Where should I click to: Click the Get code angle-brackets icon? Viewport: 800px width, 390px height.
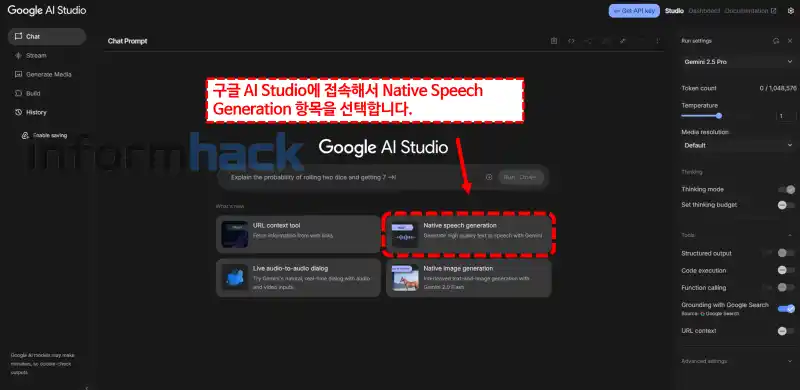pos(571,41)
